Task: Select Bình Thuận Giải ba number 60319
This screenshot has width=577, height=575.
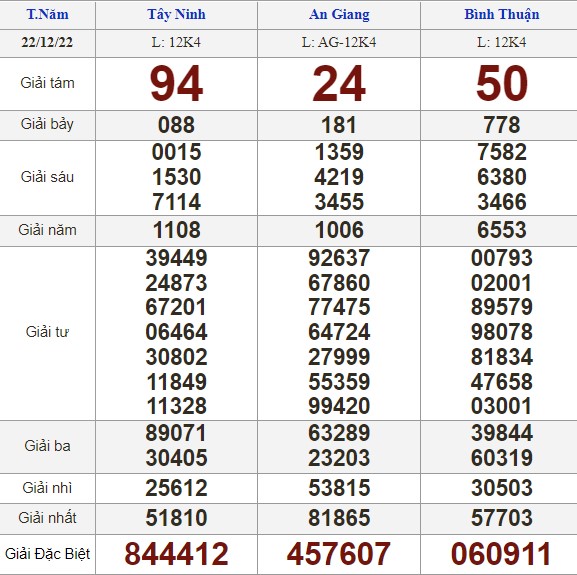Action: point(502,458)
